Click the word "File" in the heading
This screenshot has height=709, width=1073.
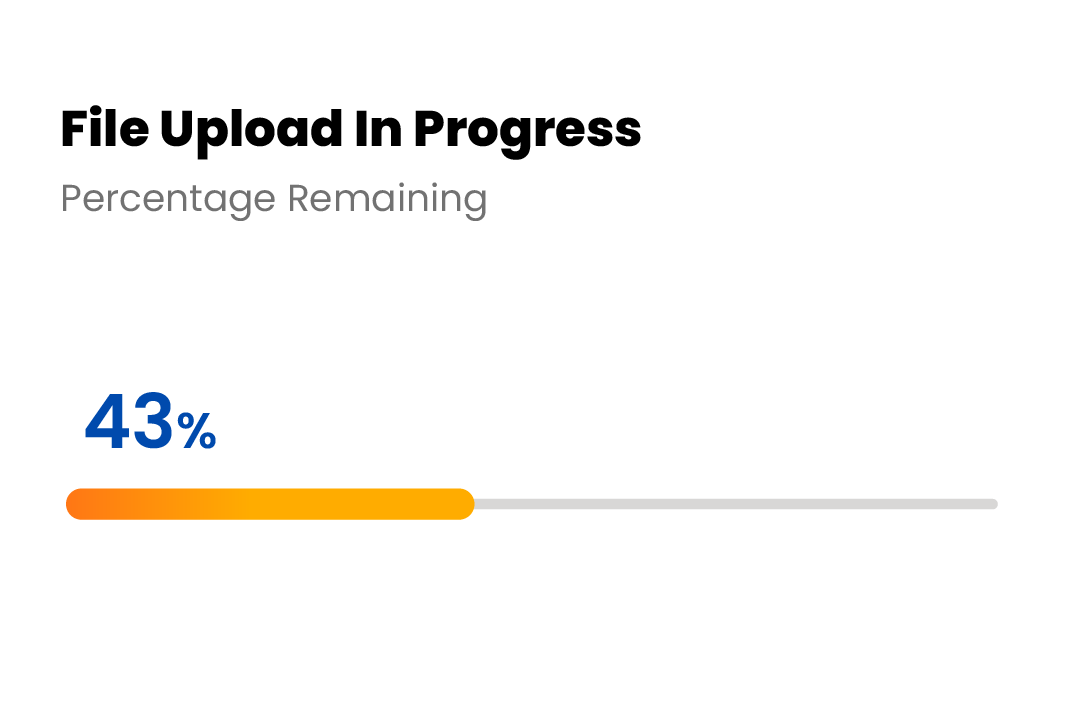pyautogui.click(x=105, y=129)
